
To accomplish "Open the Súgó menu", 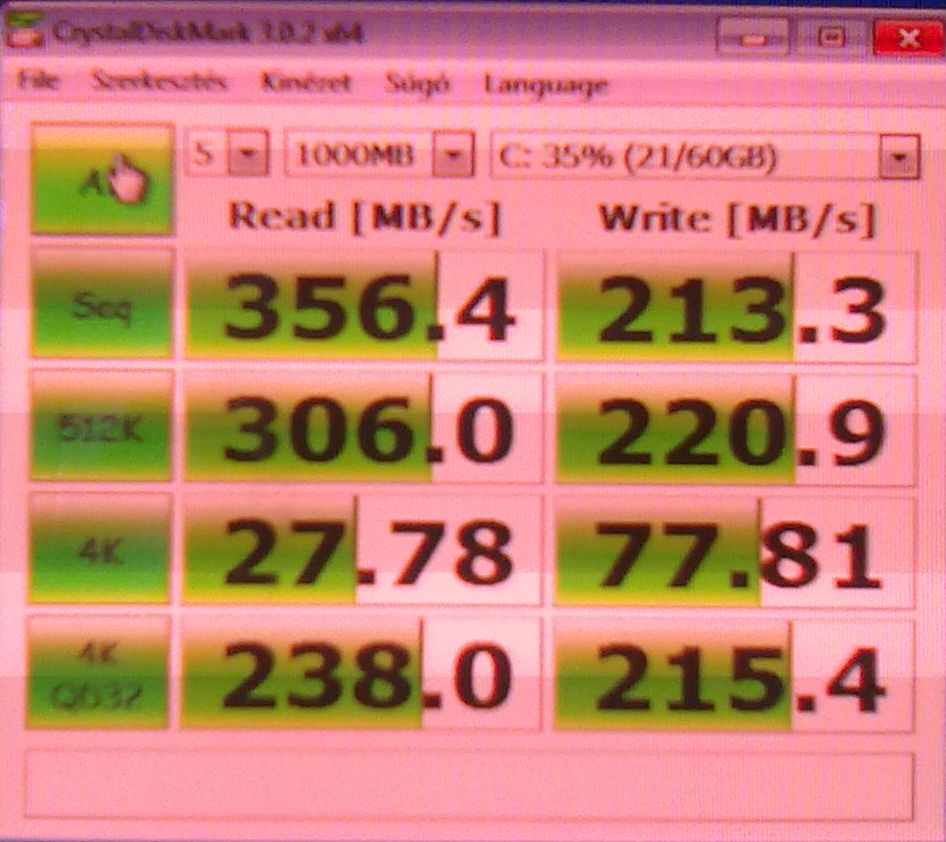I will tap(417, 83).
